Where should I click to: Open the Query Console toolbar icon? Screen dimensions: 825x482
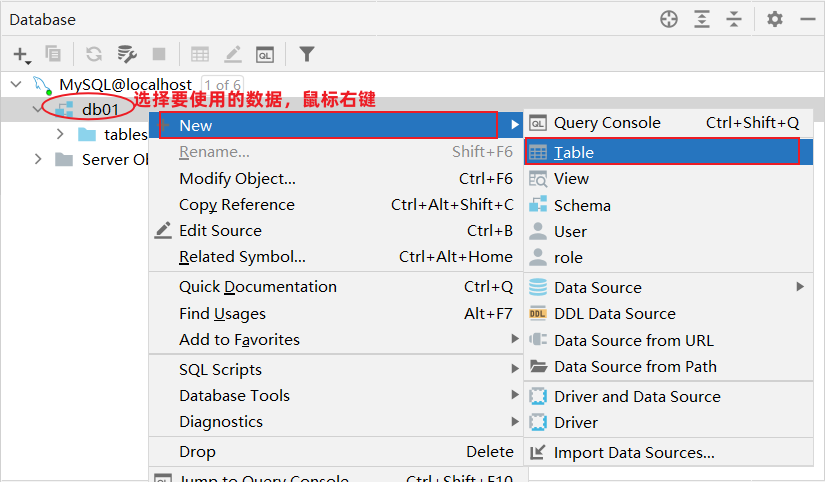[x=264, y=54]
